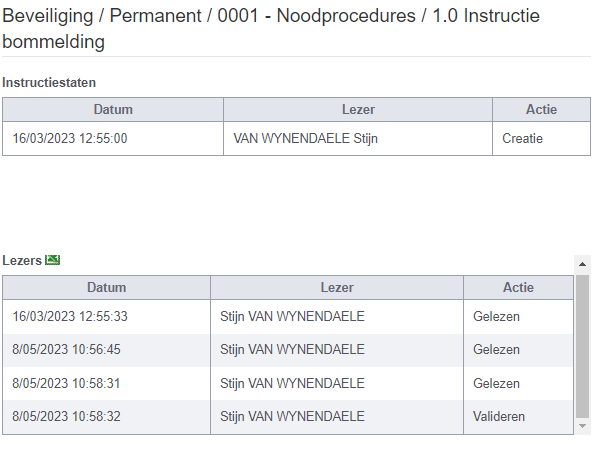Click the breadcrumb title Beveiliging / Permanent
Image resolution: width=593 pixels, height=456 pixels.
101,16
